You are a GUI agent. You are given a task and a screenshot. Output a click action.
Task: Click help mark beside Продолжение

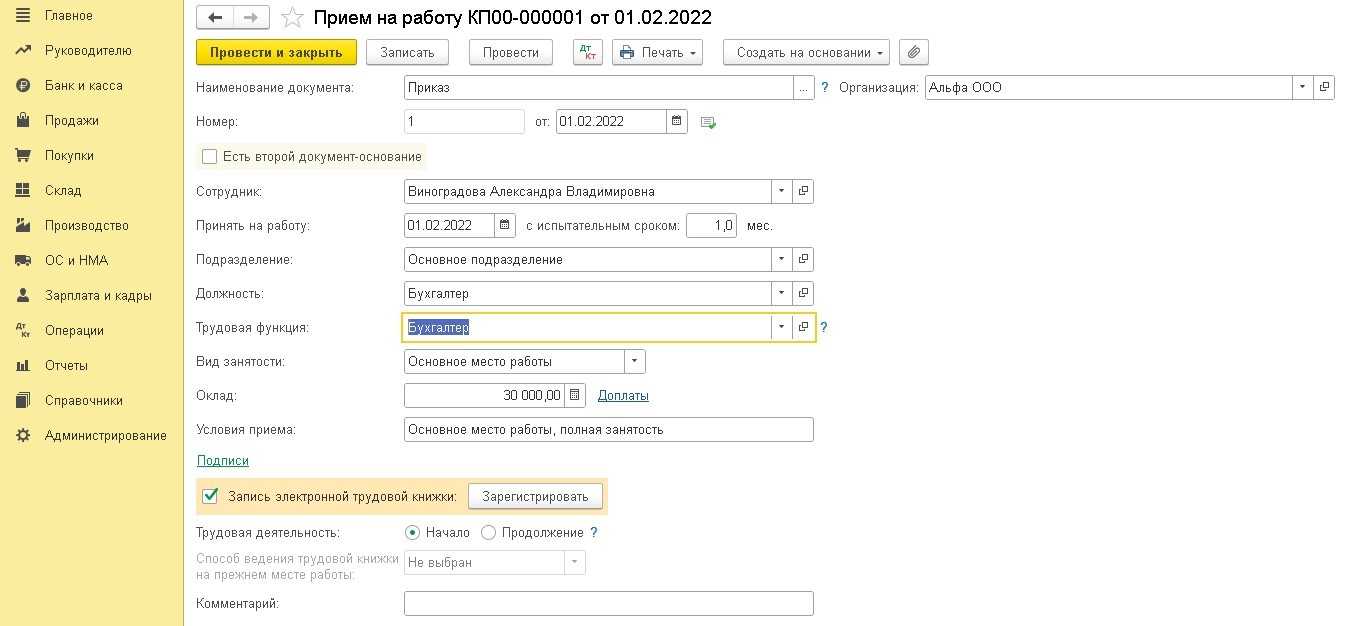tap(594, 533)
